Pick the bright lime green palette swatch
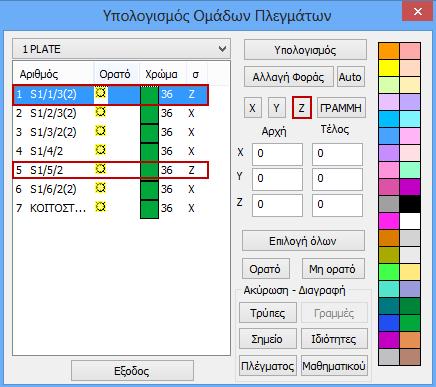This screenshot has width=436, height=387. [389, 272]
